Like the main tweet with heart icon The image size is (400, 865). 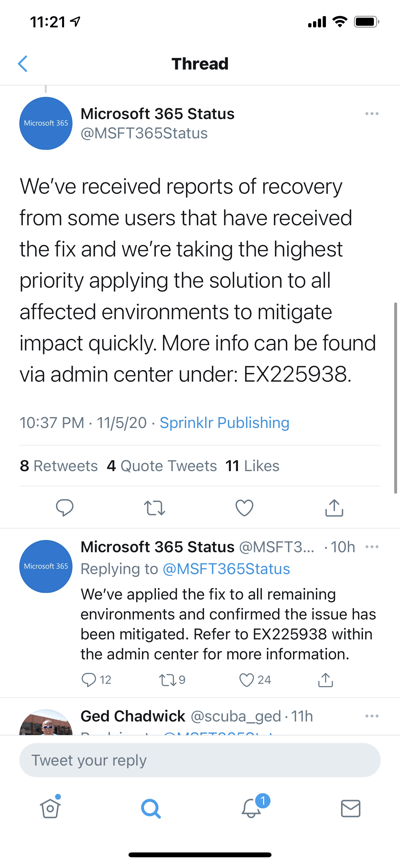point(244,508)
